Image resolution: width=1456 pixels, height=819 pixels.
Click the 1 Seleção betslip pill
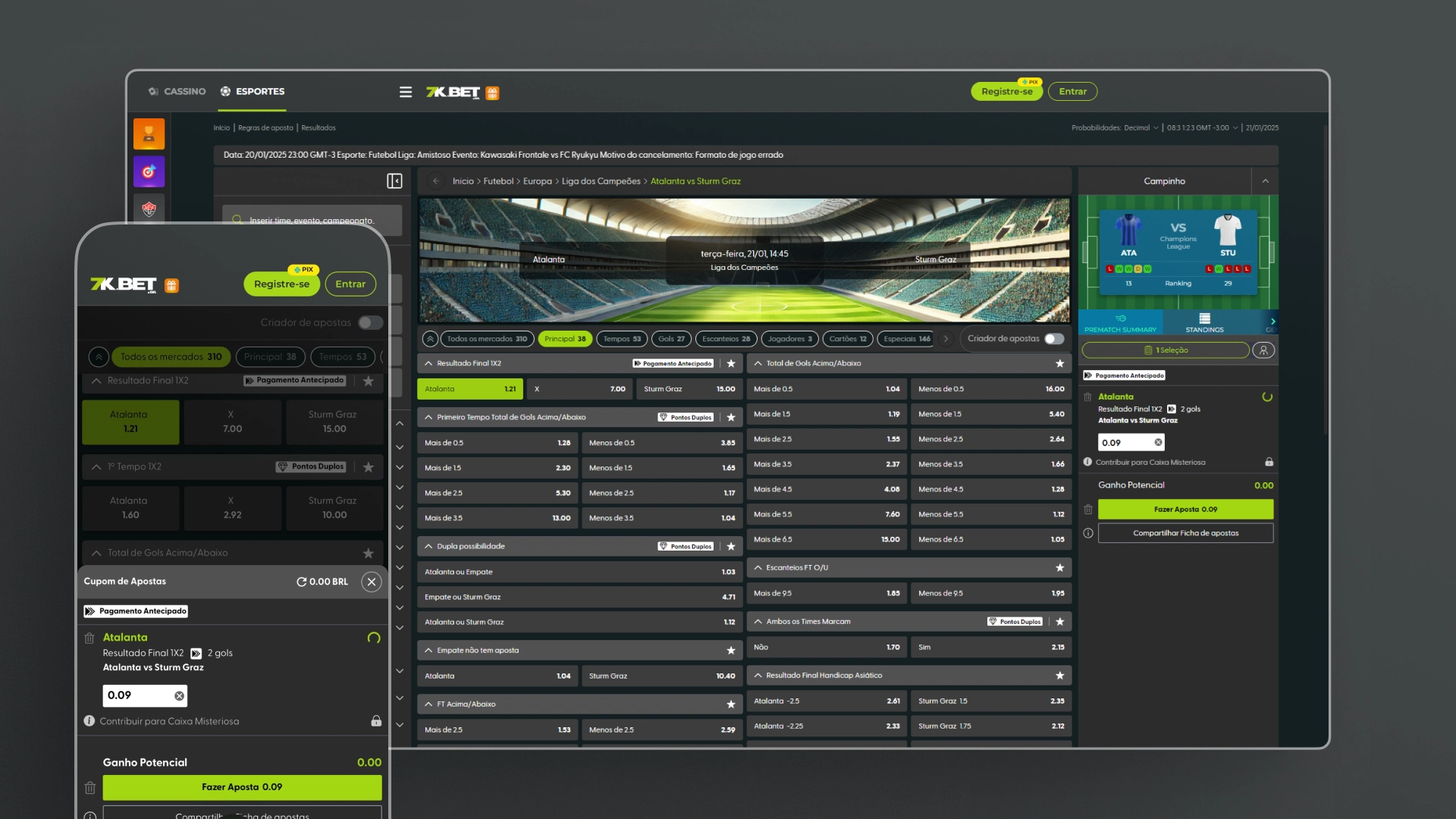point(1166,350)
